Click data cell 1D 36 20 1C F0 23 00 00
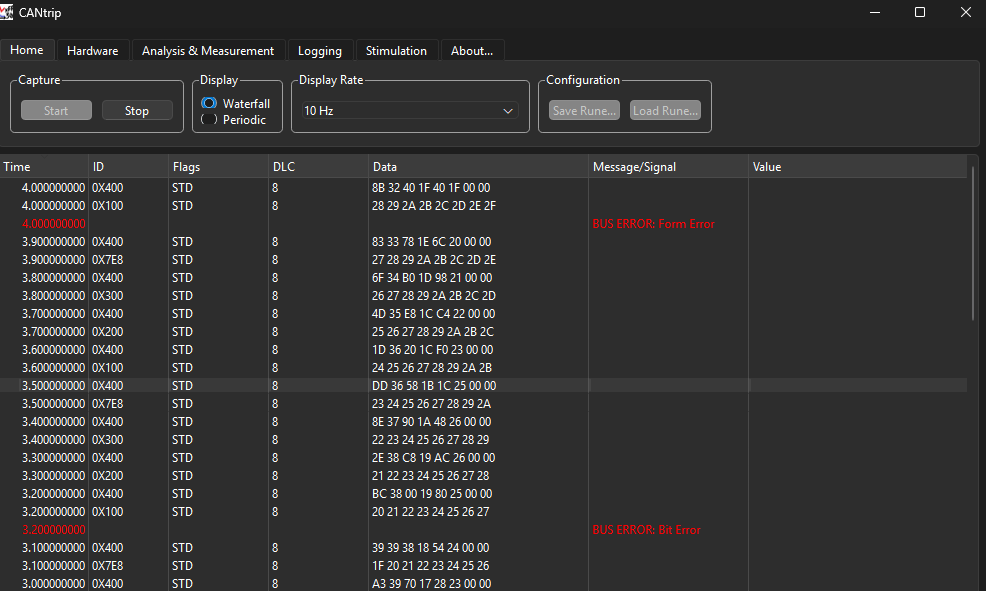This screenshot has width=986, height=591. tap(433, 350)
